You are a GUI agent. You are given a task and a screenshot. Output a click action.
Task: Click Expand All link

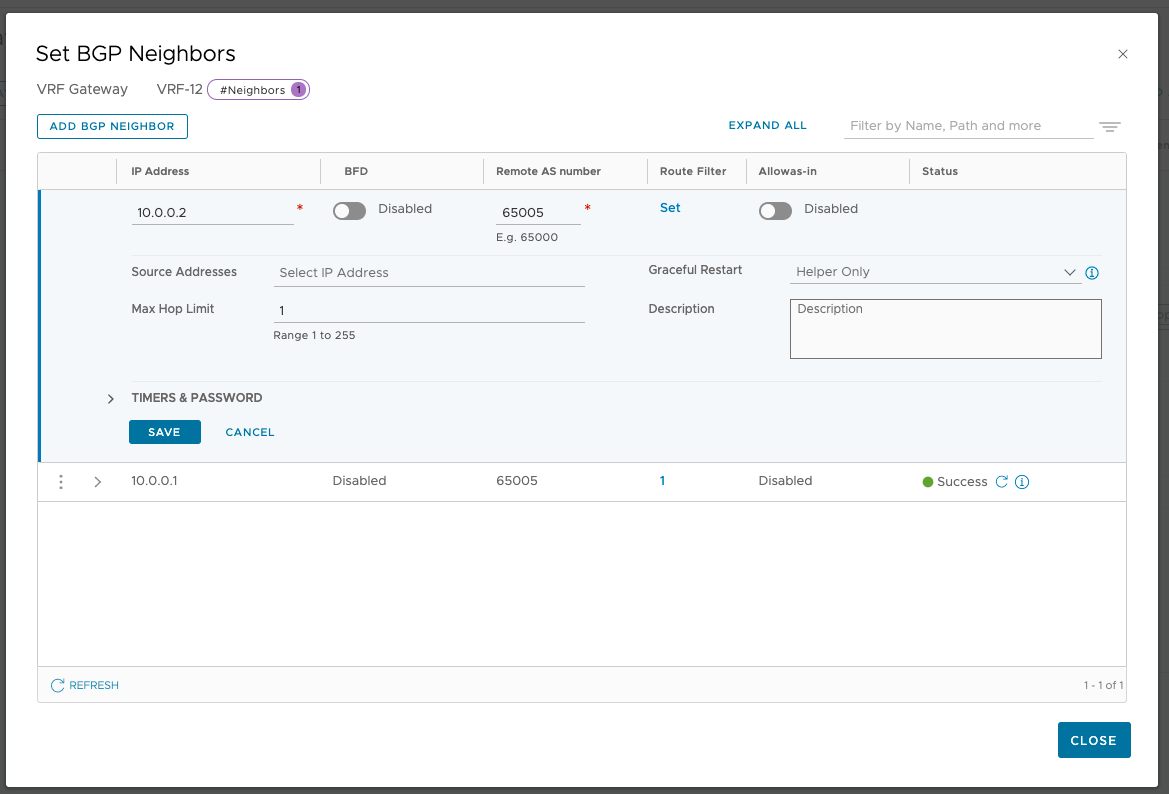tap(767, 126)
